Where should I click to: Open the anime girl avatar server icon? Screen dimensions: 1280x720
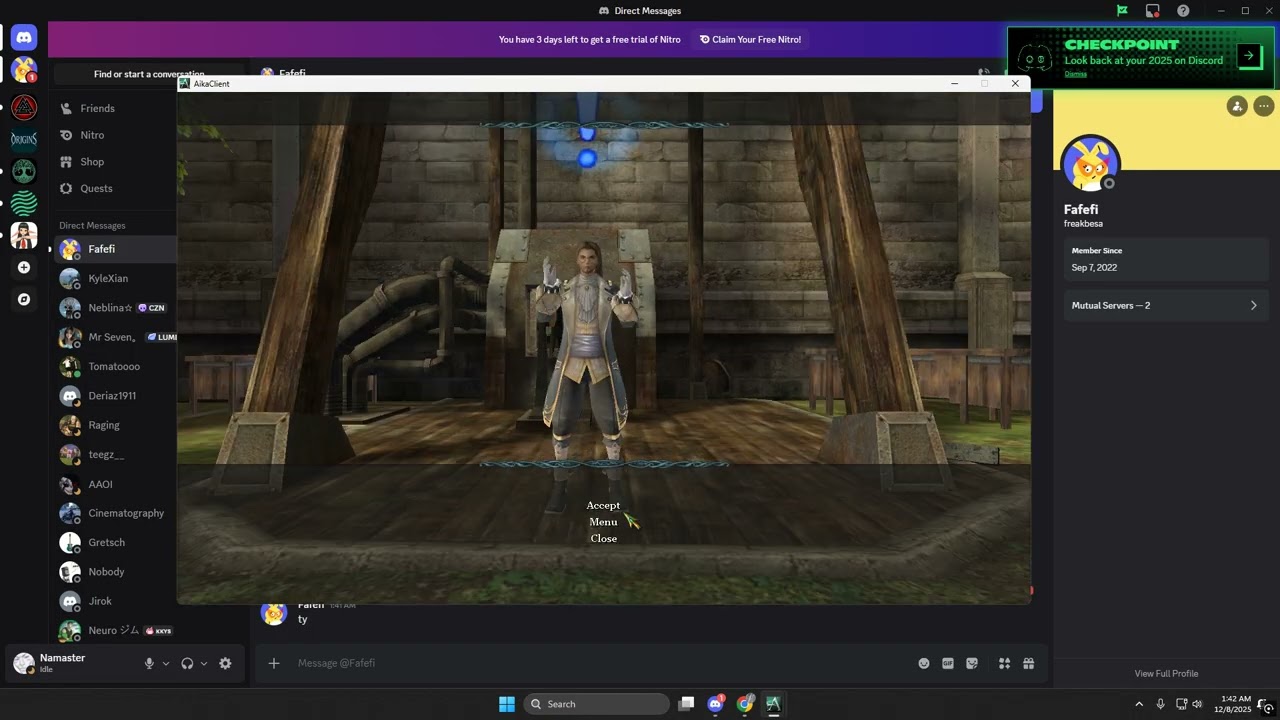(24, 235)
